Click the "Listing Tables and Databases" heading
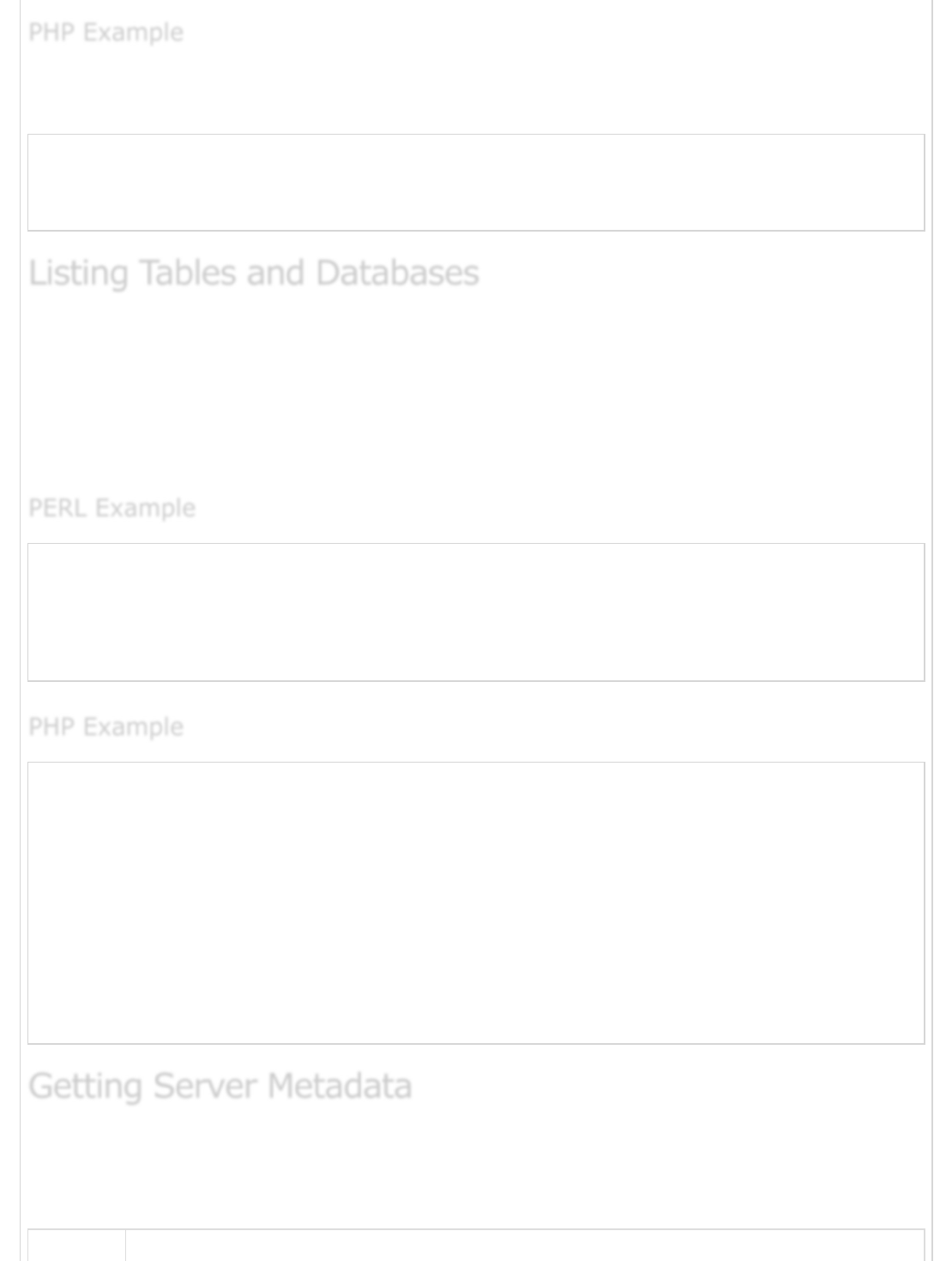This screenshot has height=1261, width=952. (x=253, y=273)
